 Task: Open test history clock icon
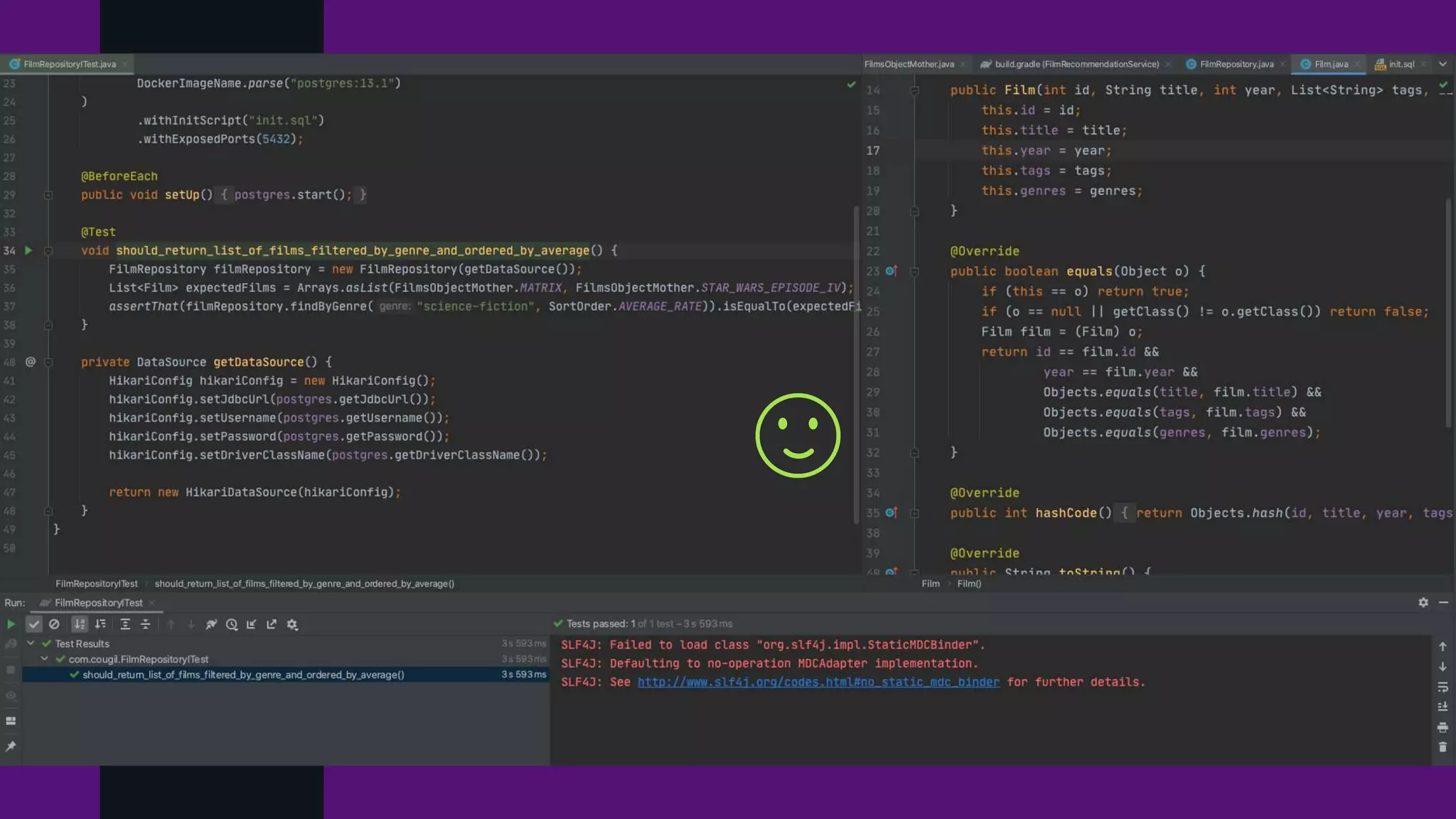point(232,624)
